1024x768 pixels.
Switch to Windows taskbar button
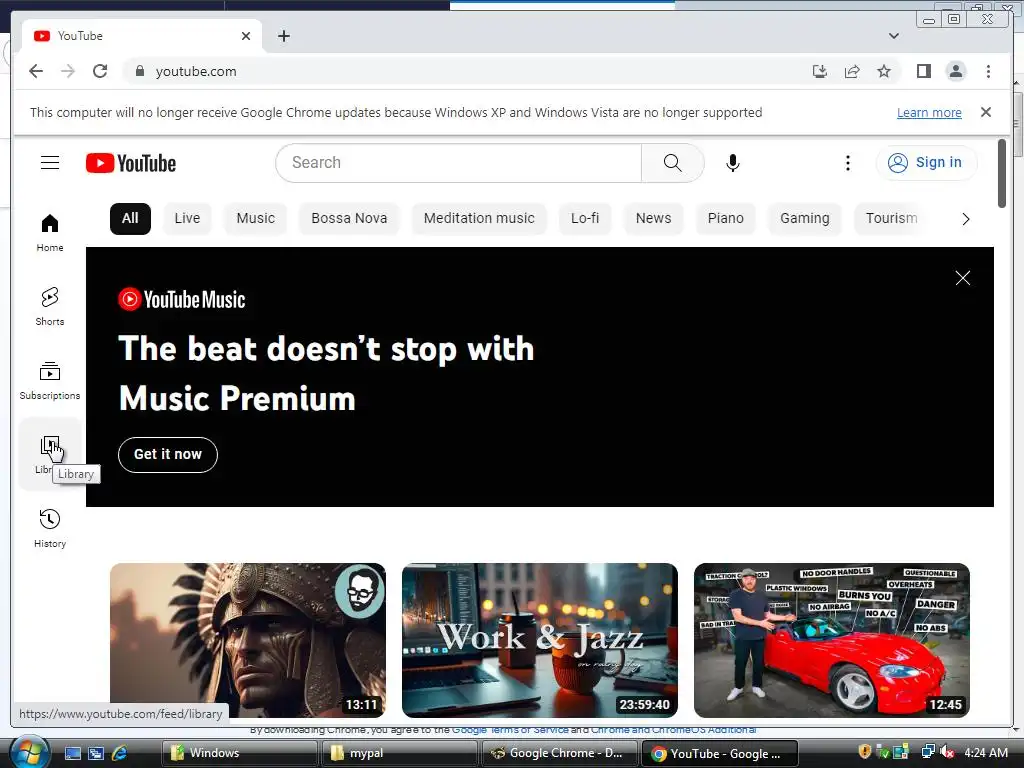point(240,753)
